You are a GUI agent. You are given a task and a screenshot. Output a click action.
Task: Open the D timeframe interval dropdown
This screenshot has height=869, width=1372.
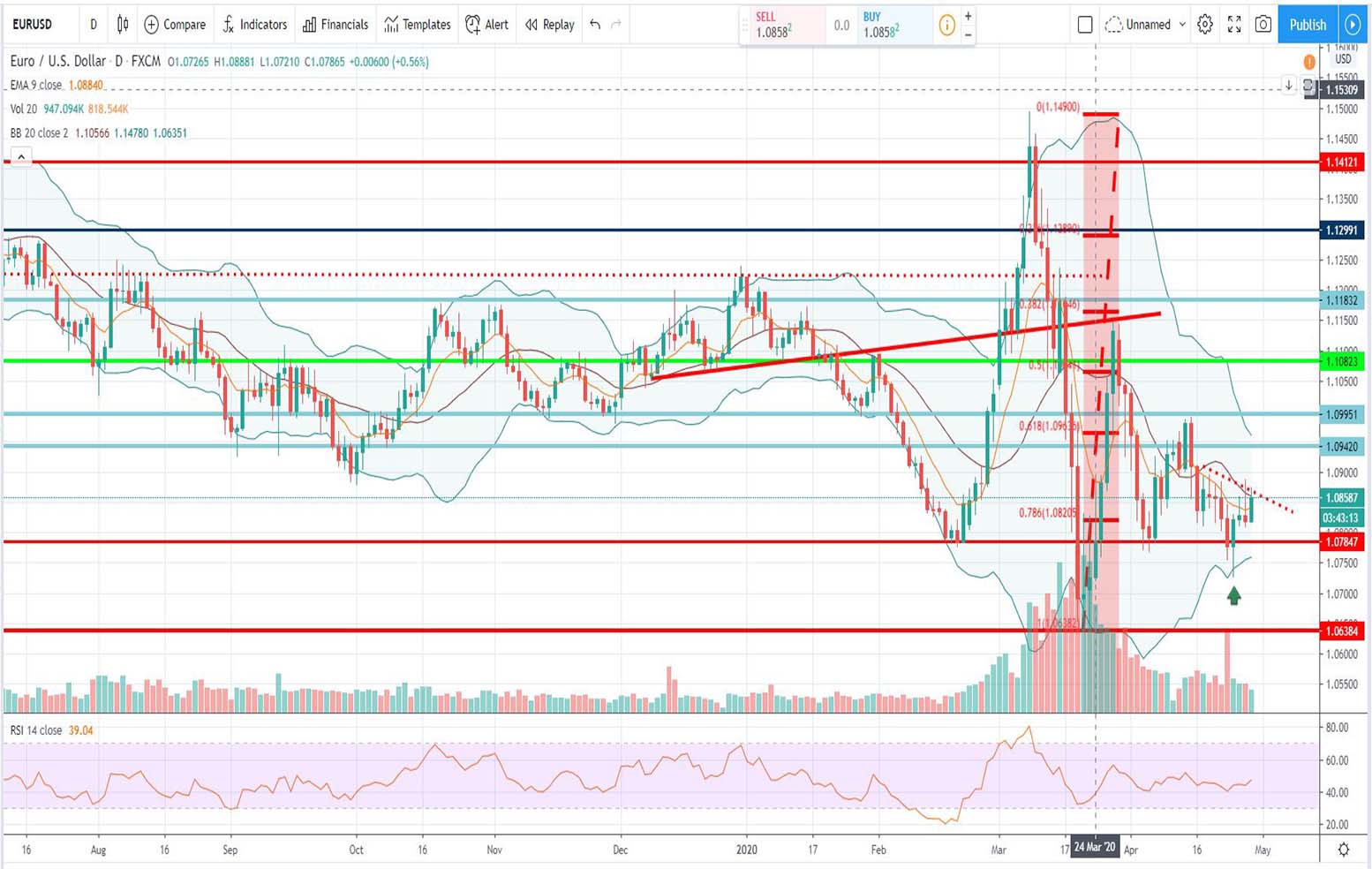click(94, 25)
